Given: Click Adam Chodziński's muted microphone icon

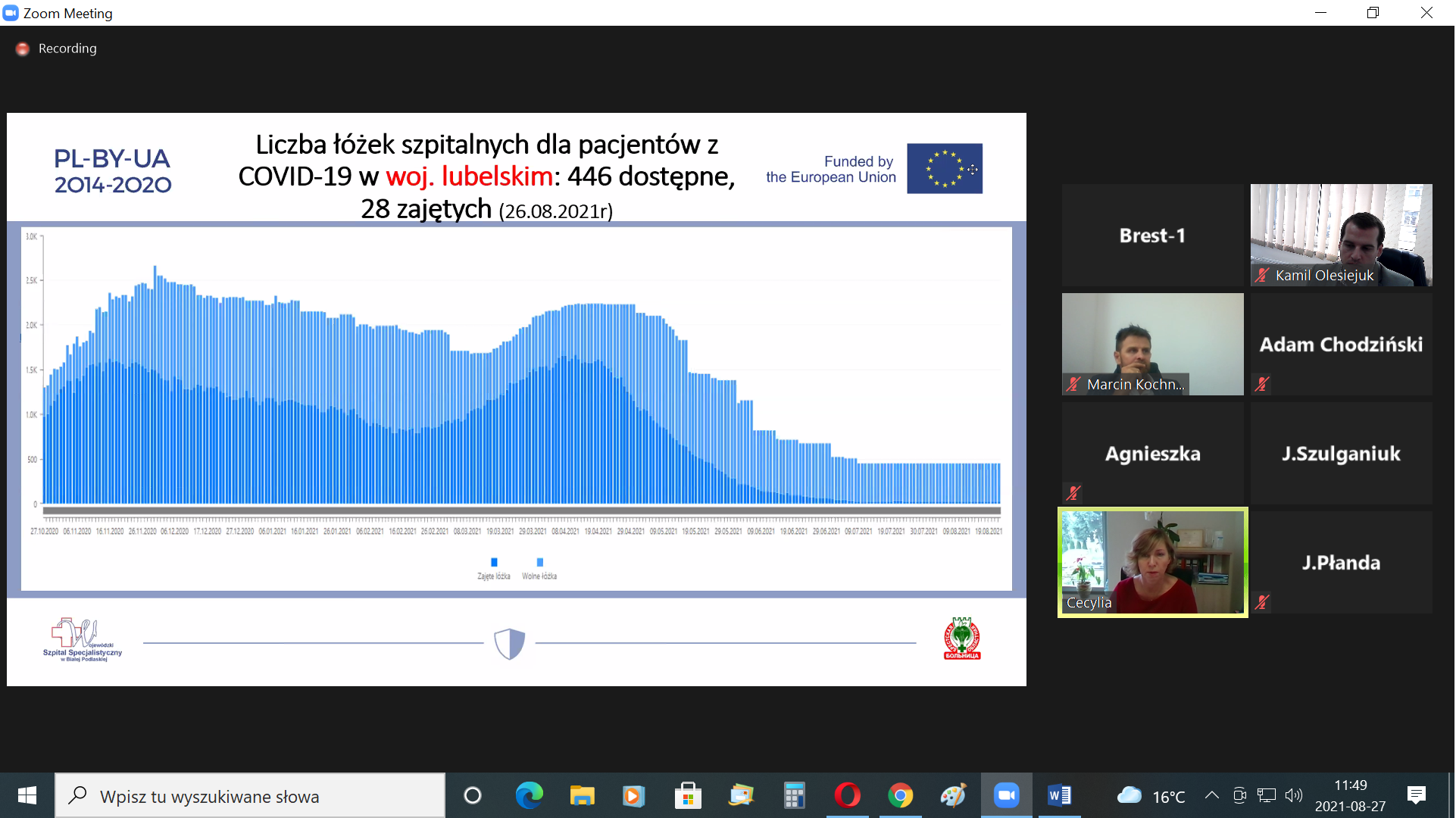Looking at the screenshot, I should click(1262, 385).
